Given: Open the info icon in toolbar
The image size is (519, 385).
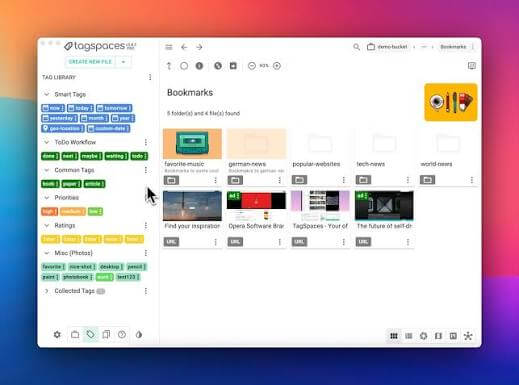Looking at the screenshot, I should click(x=199, y=66).
